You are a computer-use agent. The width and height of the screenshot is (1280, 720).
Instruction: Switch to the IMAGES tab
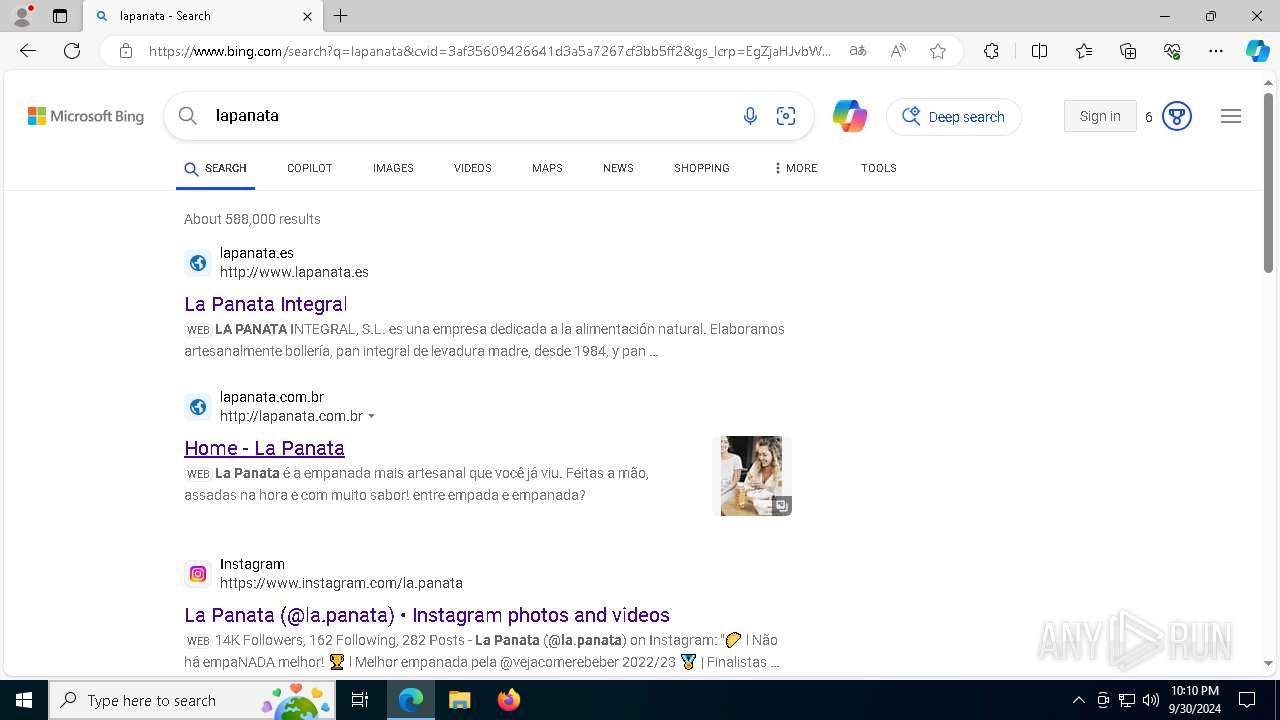(x=393, y=168)
